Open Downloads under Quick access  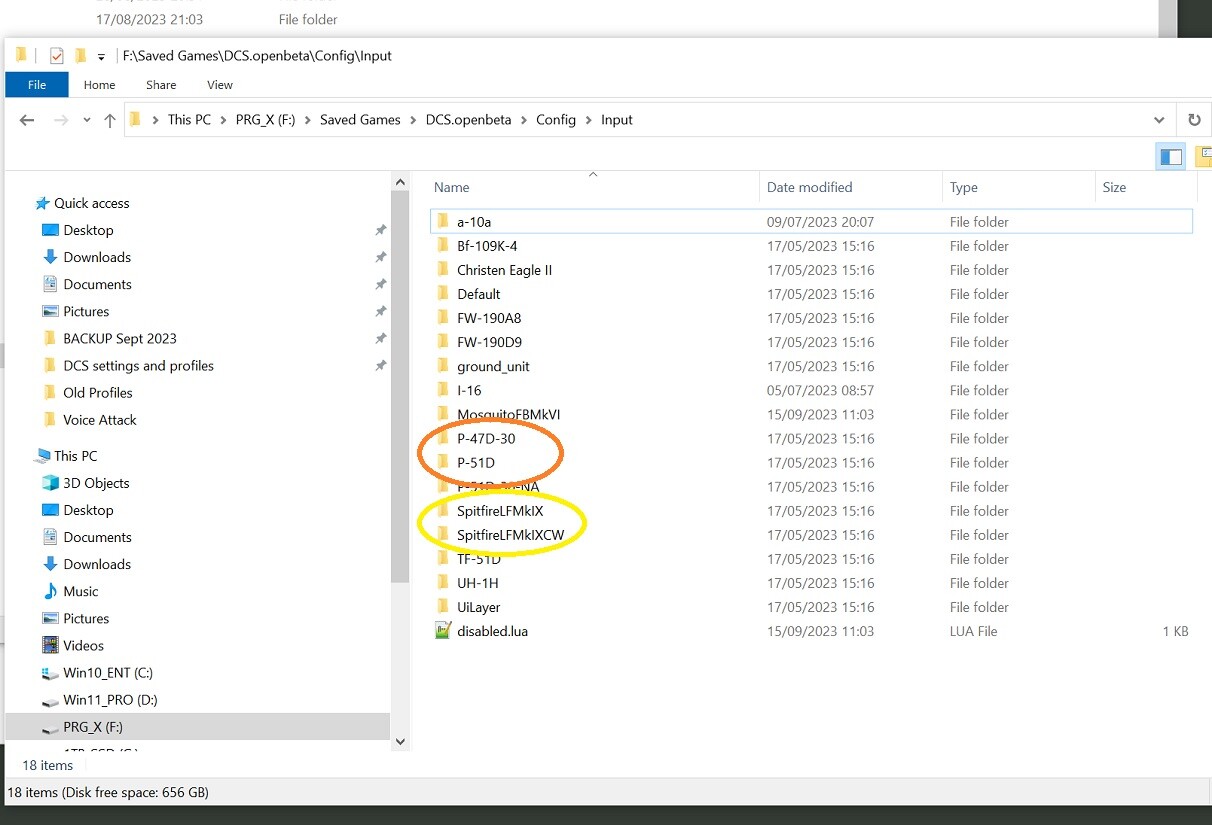point(97,257)
